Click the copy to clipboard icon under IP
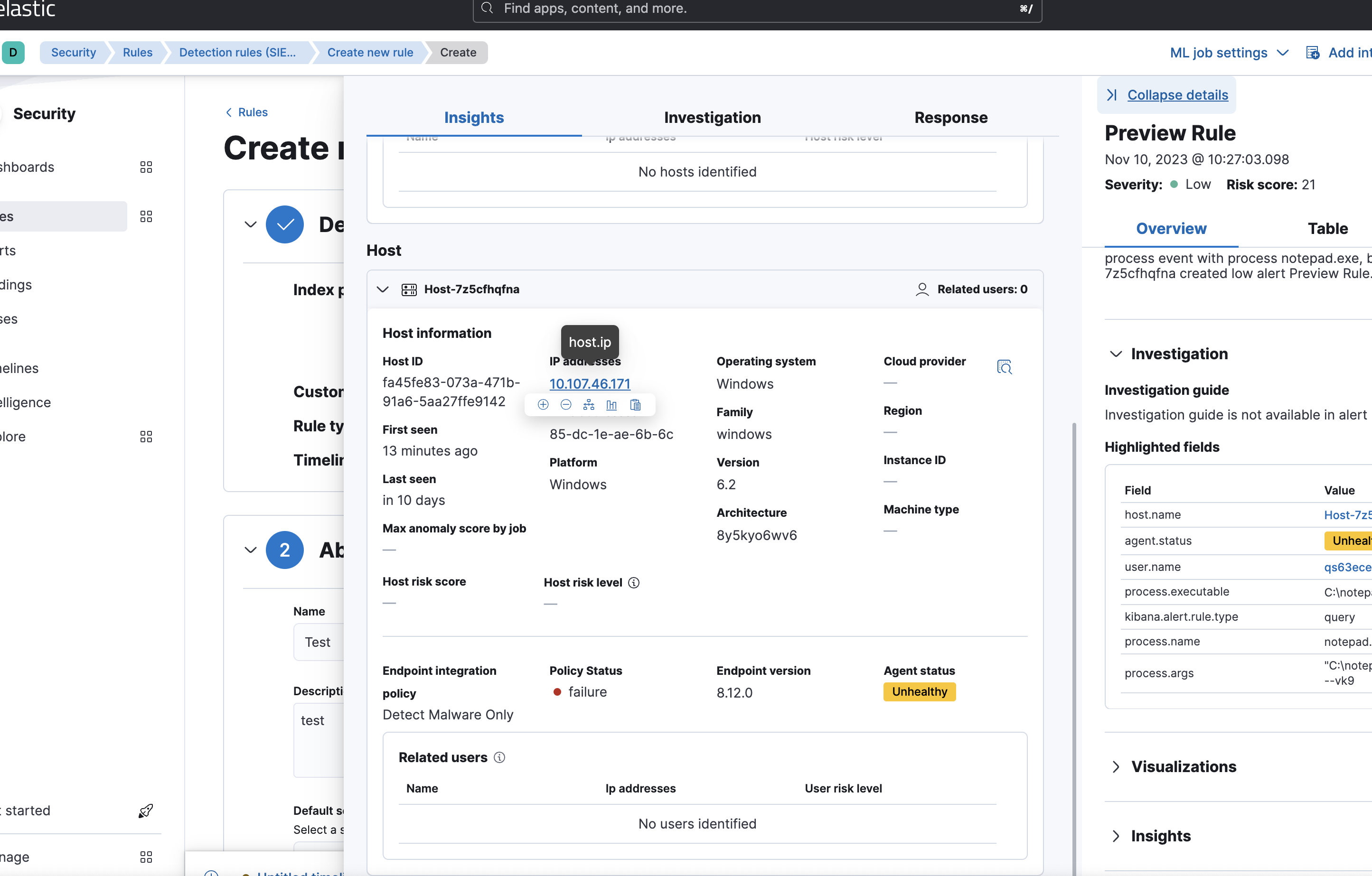The width and height of the screenshot is (1372, 876). [635, 404]
